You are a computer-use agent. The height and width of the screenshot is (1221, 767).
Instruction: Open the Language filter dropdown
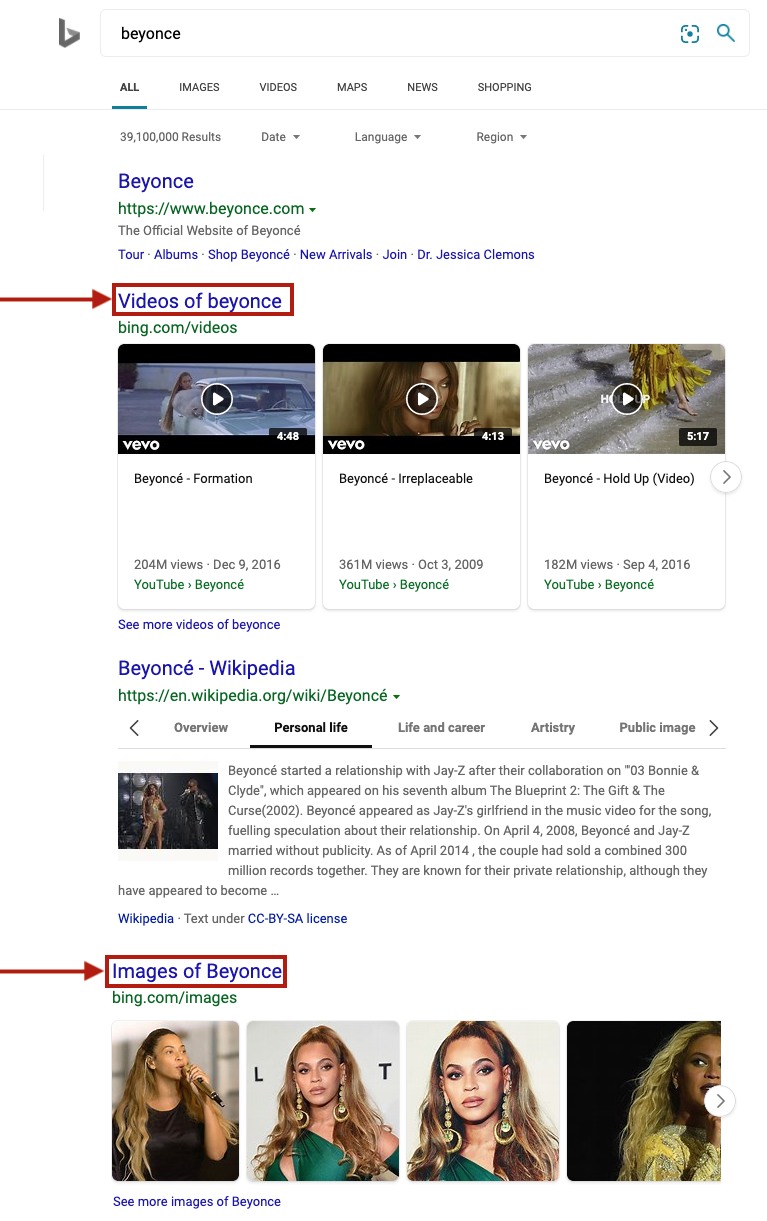click(x=387, y=137)
